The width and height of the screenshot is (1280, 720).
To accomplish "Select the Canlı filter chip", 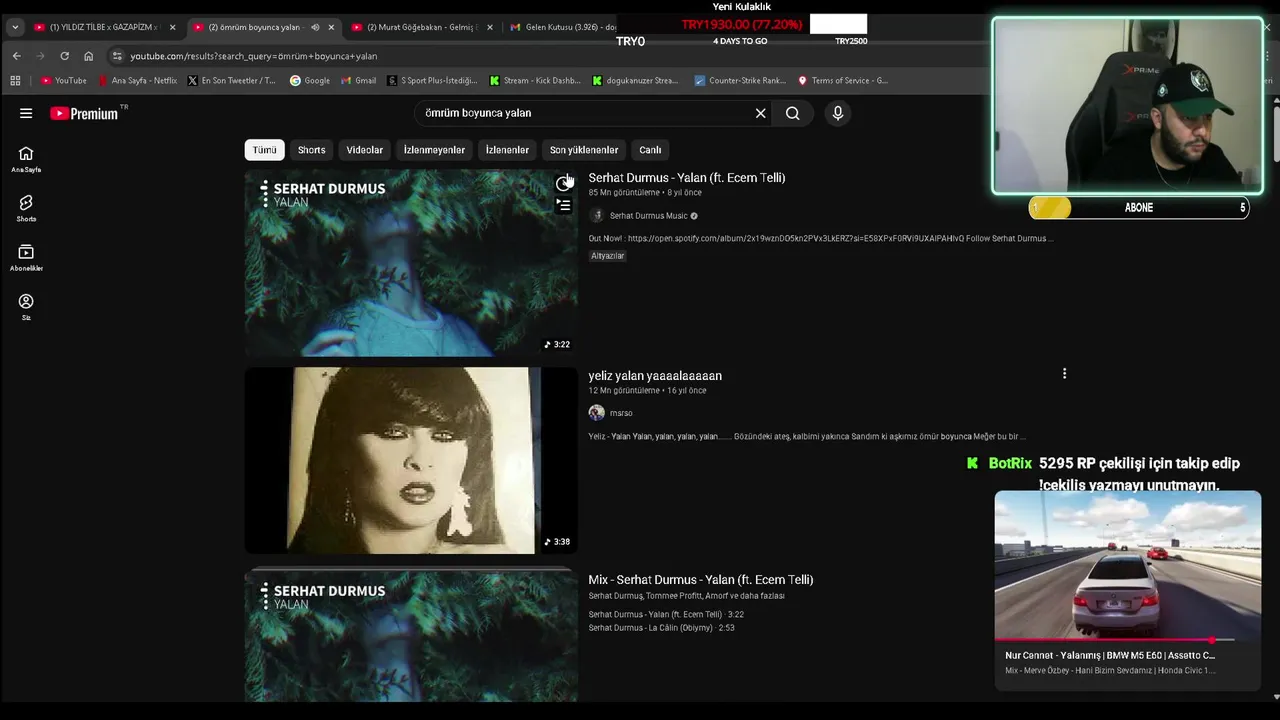I will click(x=650, y=150).
